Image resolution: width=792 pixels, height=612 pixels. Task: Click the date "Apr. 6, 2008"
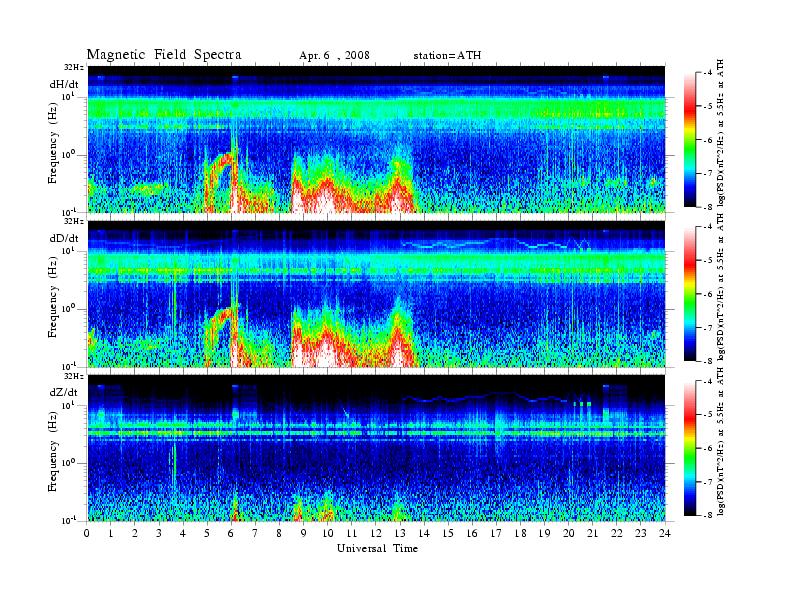coord(334,56)
